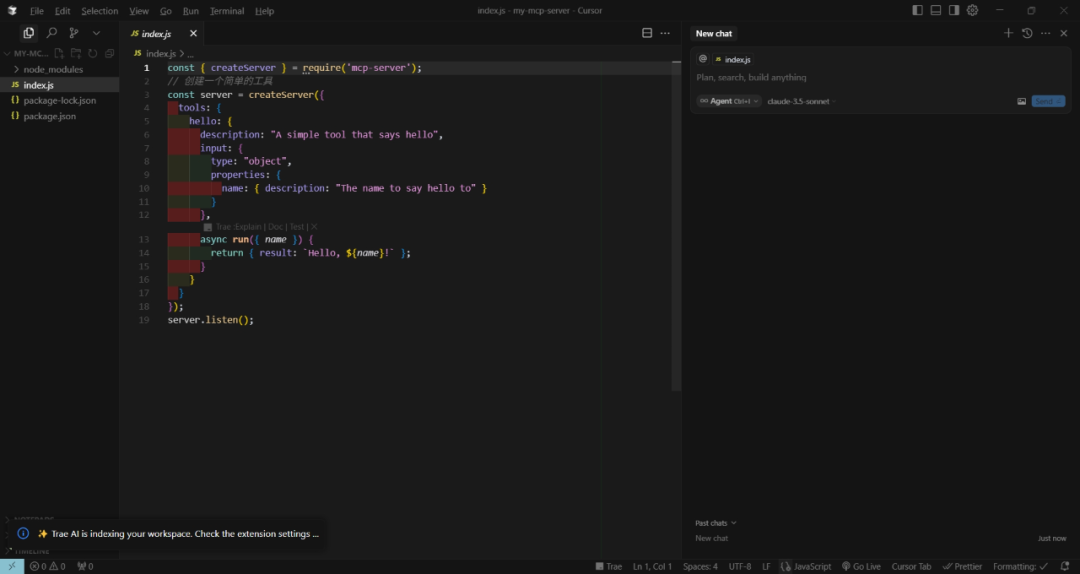Select the index.js editor tab

point(156,33)
